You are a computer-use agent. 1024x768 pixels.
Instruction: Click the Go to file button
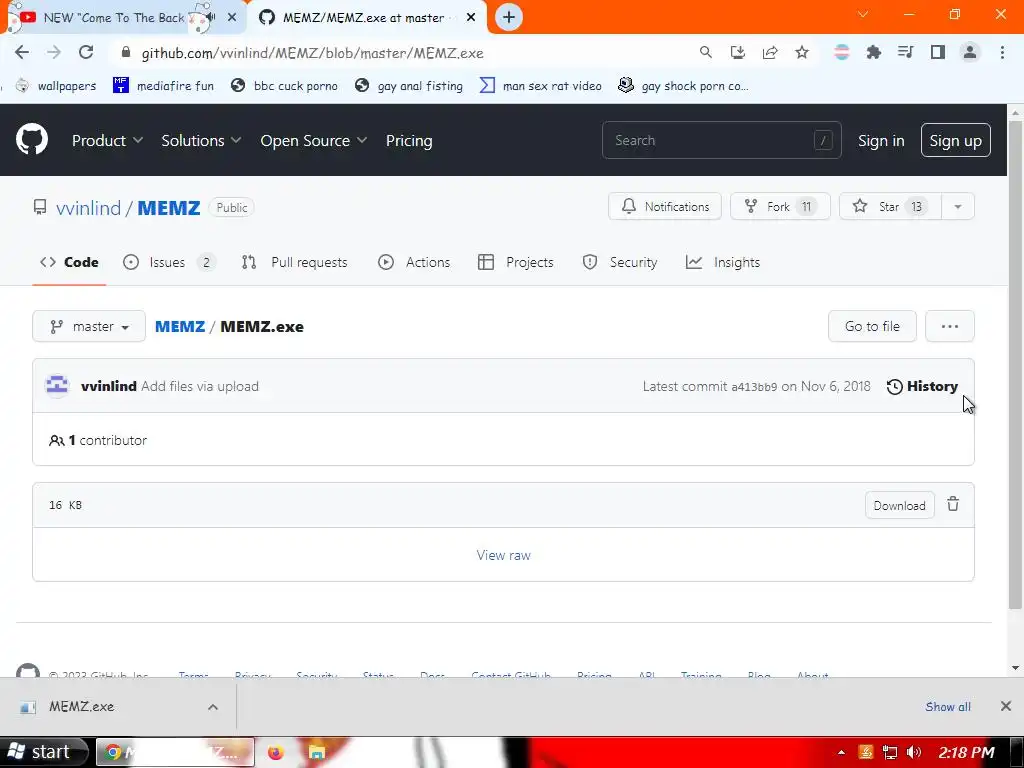click(x=872, y=326)
